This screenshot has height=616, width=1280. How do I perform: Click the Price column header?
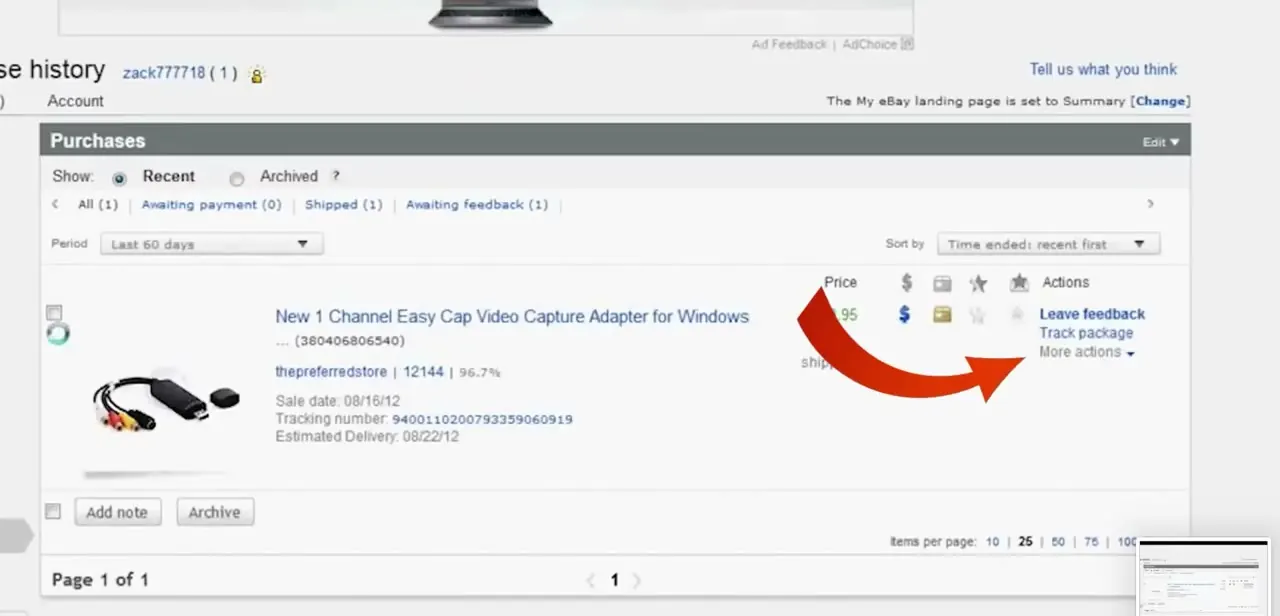click(x=841, y=283)
